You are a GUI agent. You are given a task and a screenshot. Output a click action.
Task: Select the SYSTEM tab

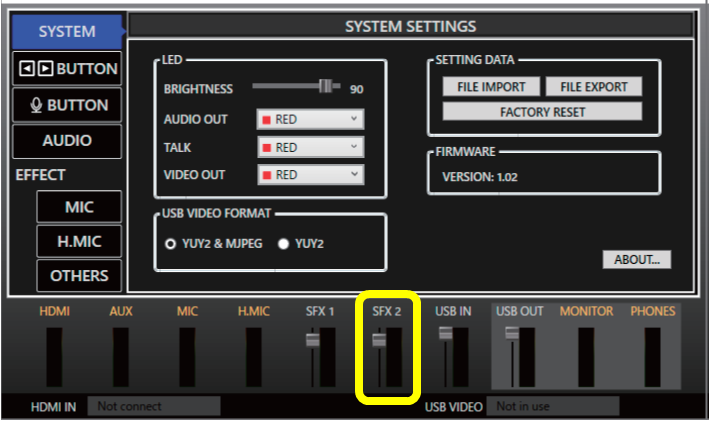point(67,32)
